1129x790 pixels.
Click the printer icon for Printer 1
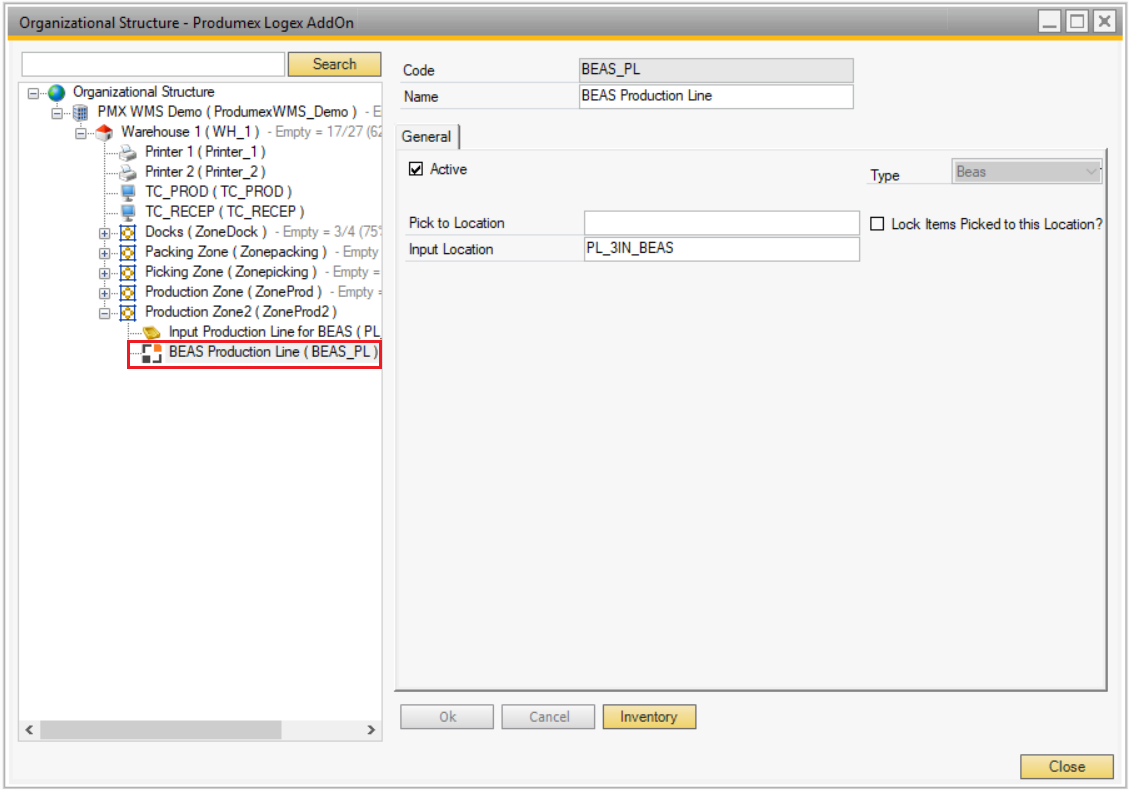click(128, 153)
